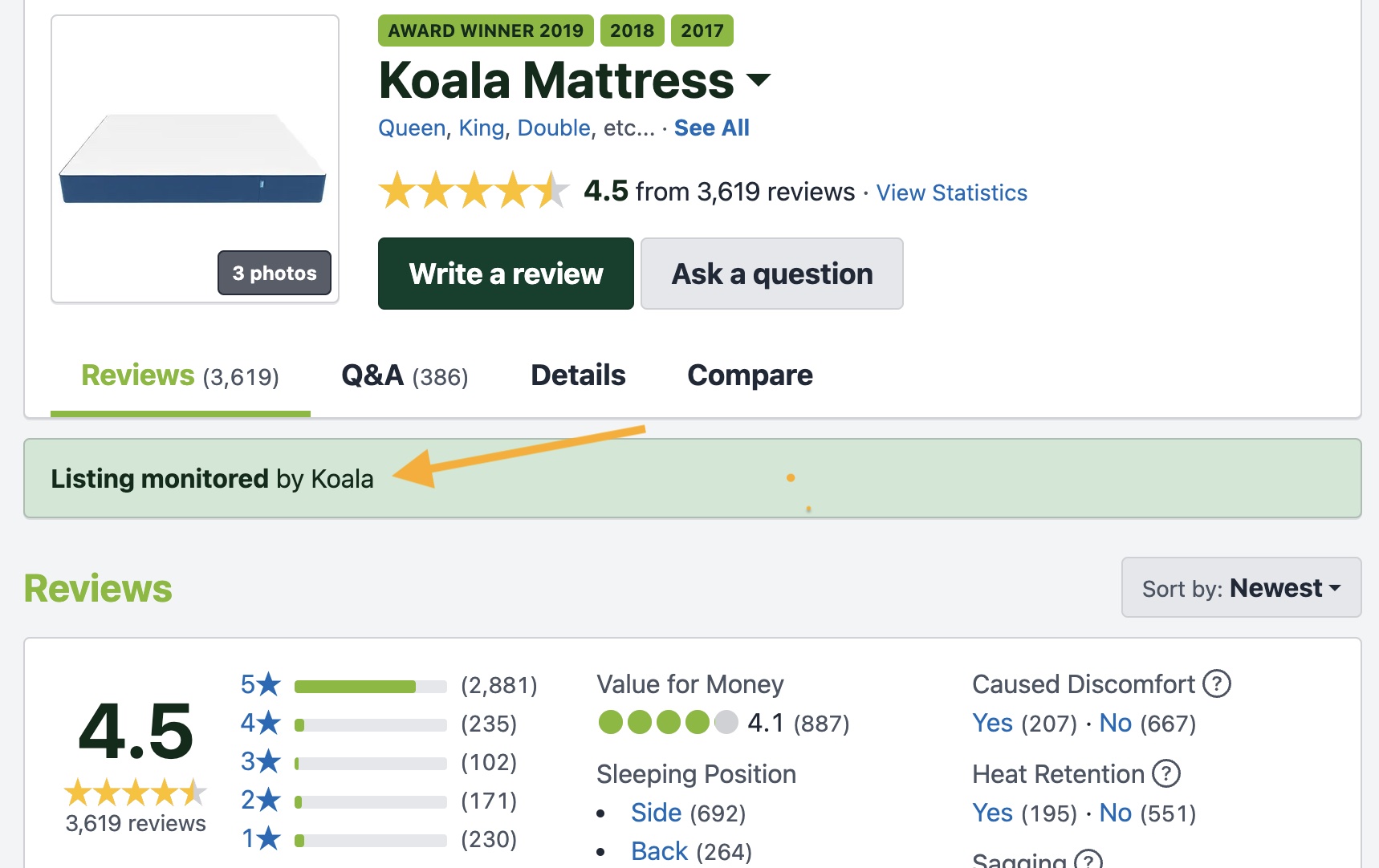Click the Ask a question button
Image resolution: width=1379 pixels, height=868 pixels.
click(772, 274)
